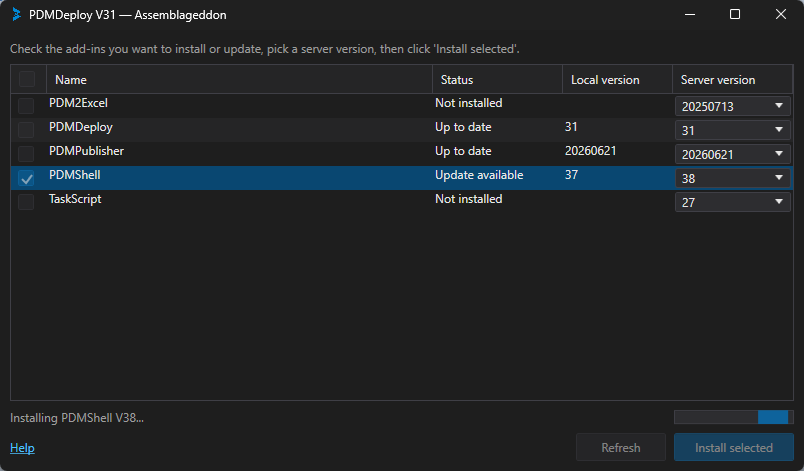
Task: Sort by the Status column header
Action: (x=497, y=79)
